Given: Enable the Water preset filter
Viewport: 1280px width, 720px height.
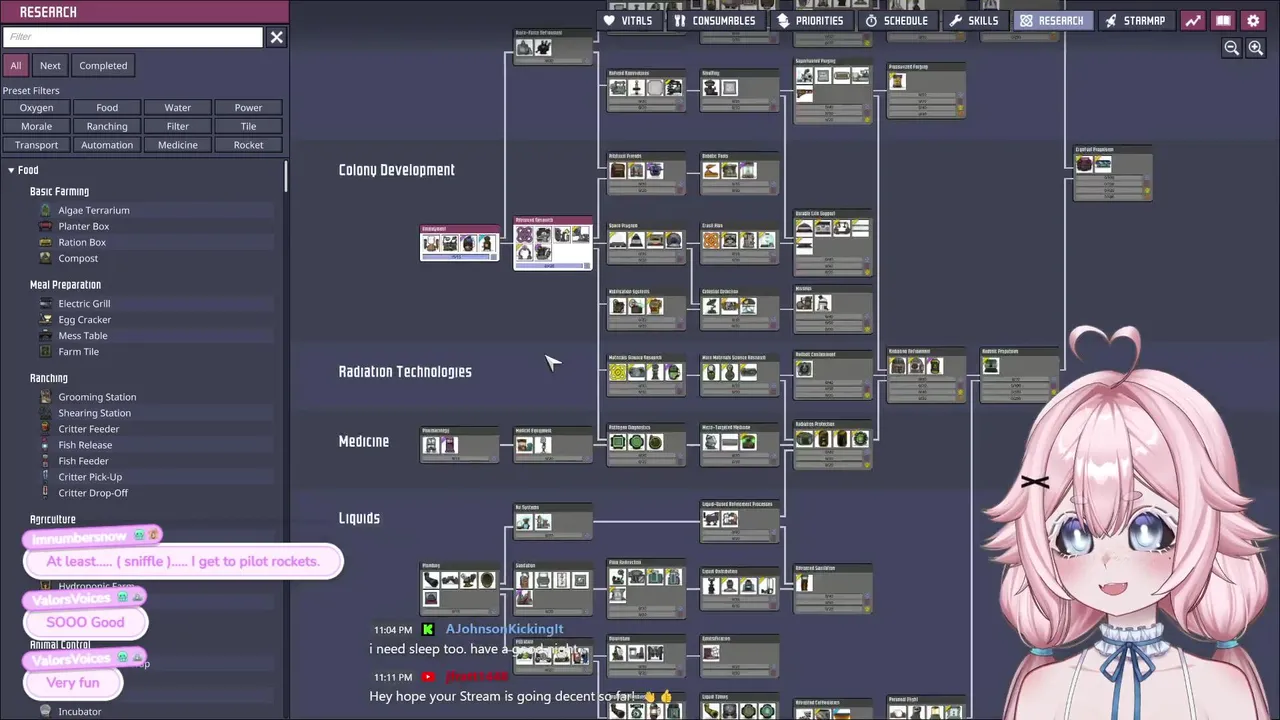Looking at the screenshot, I should 178,107.
